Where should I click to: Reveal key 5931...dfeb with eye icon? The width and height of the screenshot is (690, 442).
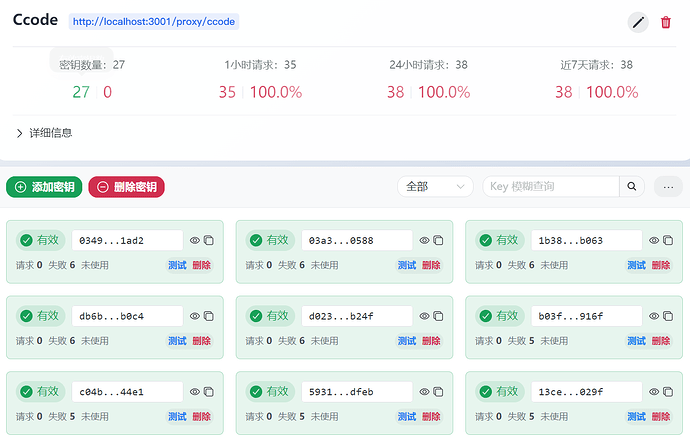[424, 392]
